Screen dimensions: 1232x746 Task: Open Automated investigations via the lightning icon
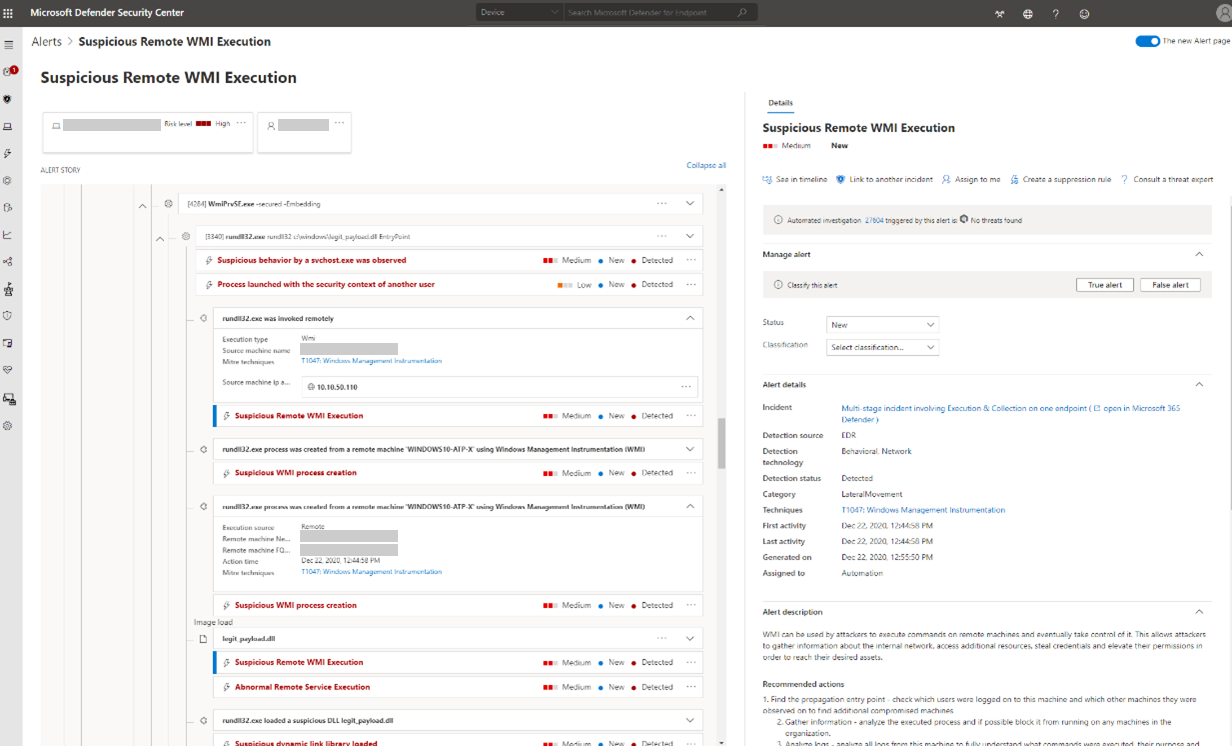pyautogui.click(x=8, y=152)
